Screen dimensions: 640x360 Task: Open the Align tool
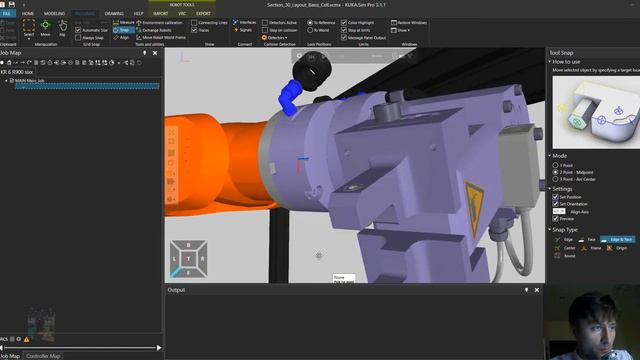[x=121, y=38]
